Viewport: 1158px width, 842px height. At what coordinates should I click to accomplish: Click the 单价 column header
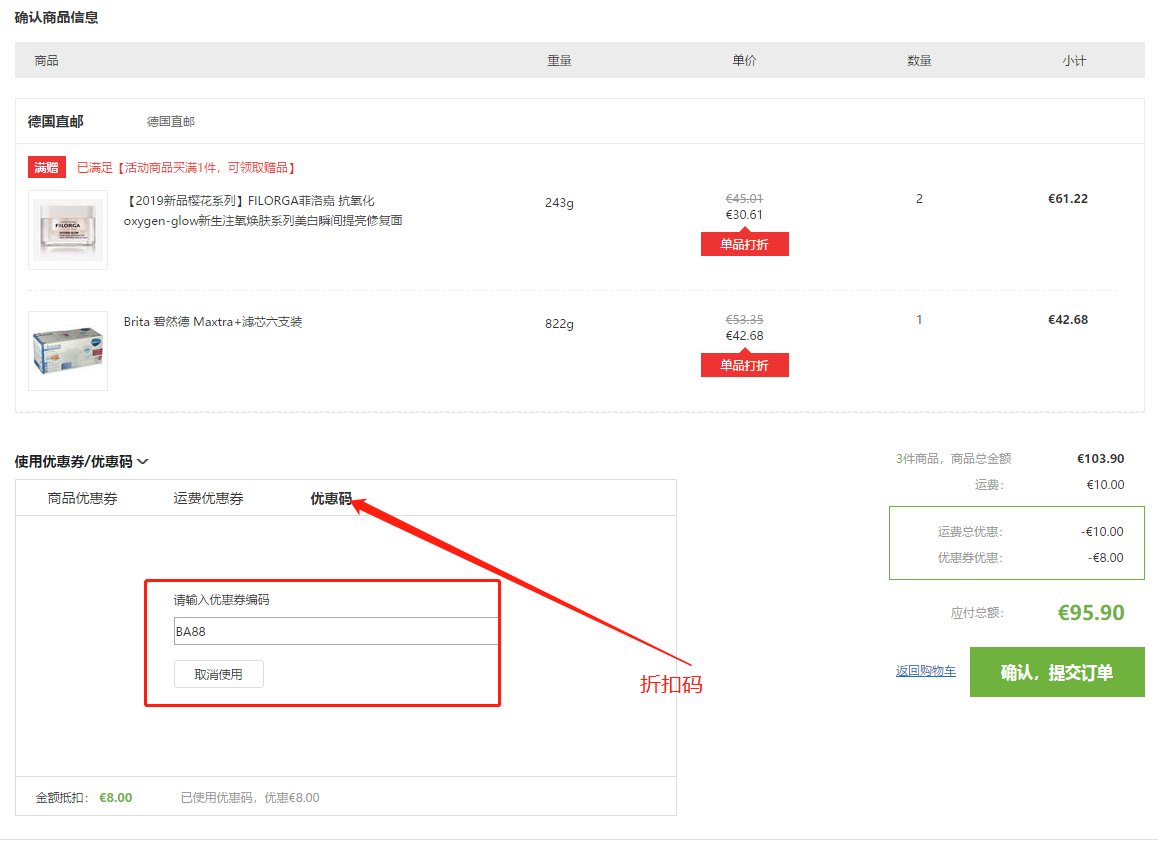point(744,61)
